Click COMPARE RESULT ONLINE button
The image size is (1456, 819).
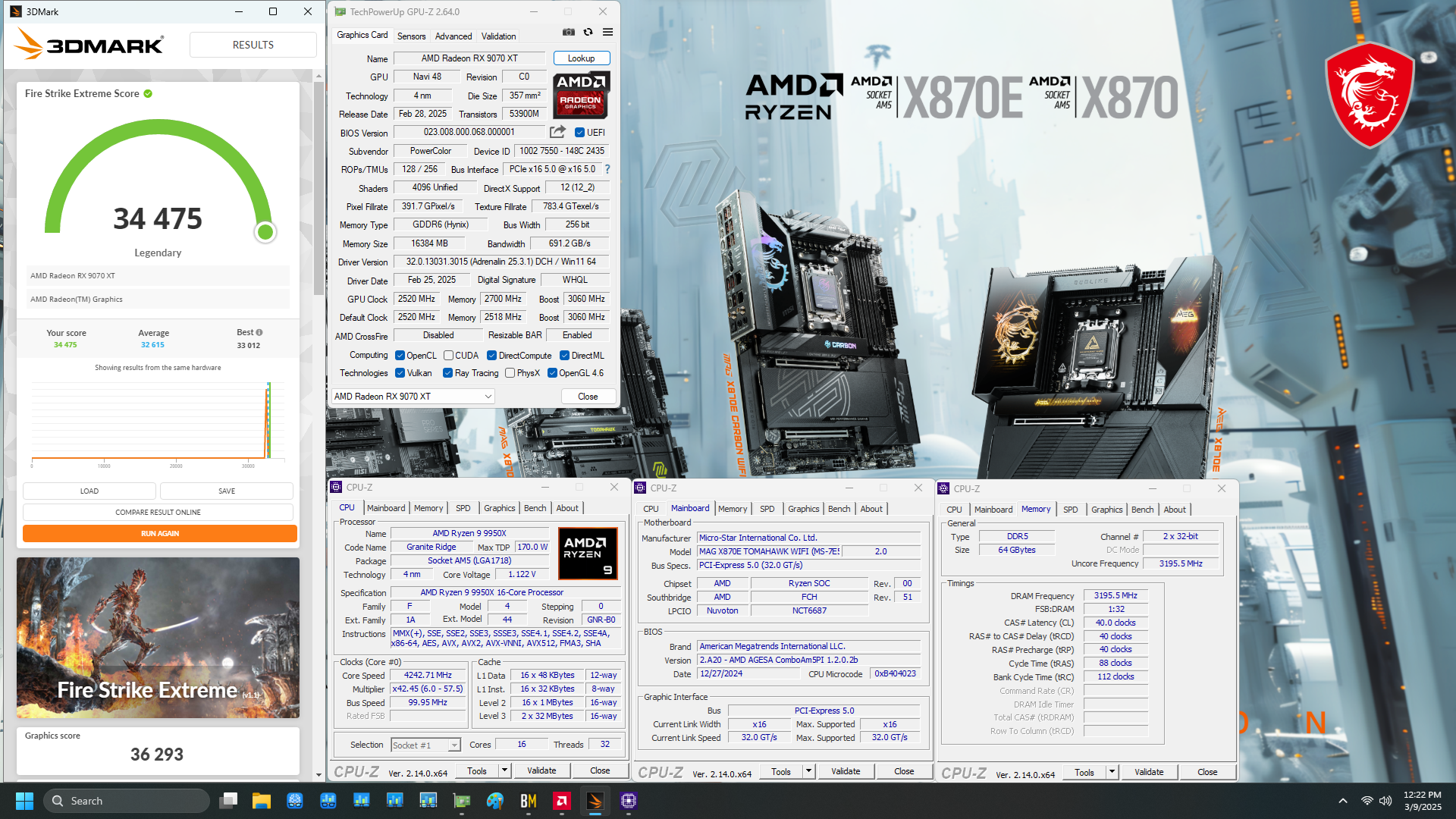click(158, 512)
